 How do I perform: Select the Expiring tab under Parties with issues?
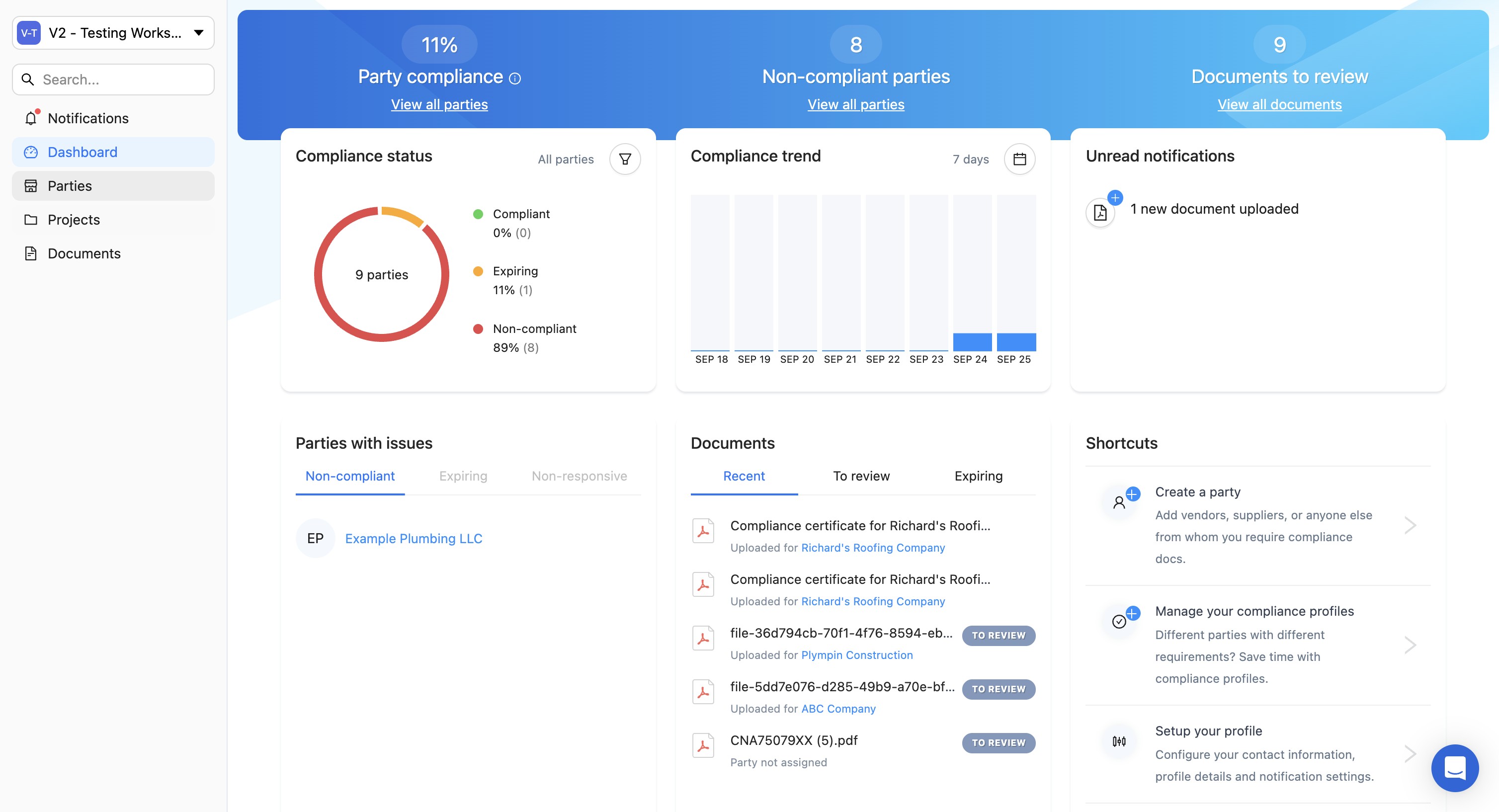(x=463, y=476)
